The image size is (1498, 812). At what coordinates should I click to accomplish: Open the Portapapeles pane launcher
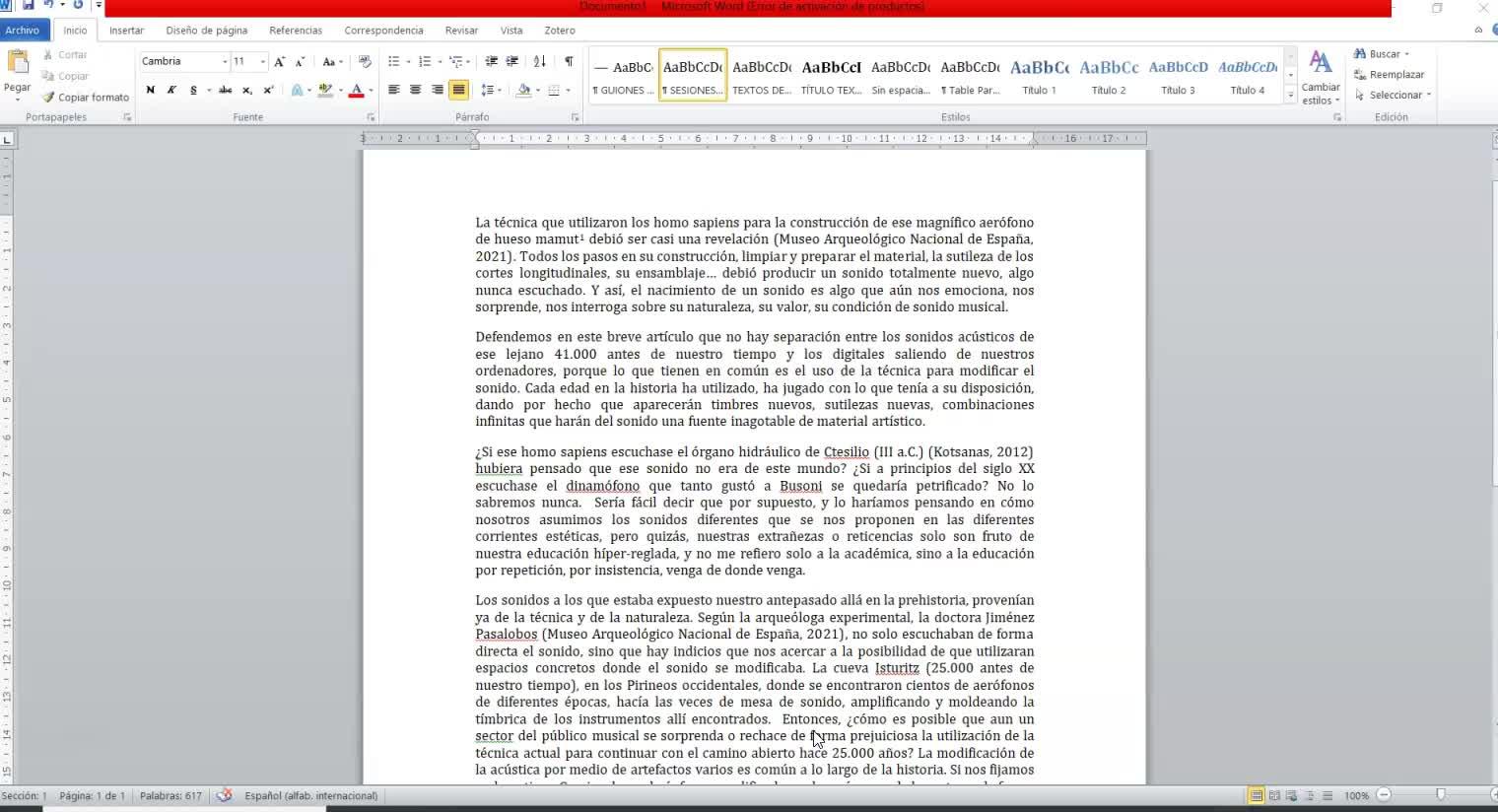[127, 117]
